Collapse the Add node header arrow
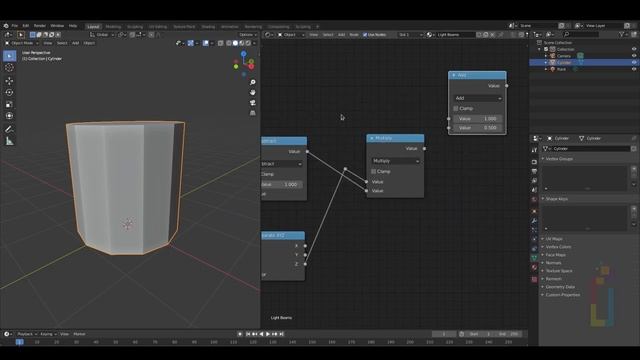 (453, 75)
